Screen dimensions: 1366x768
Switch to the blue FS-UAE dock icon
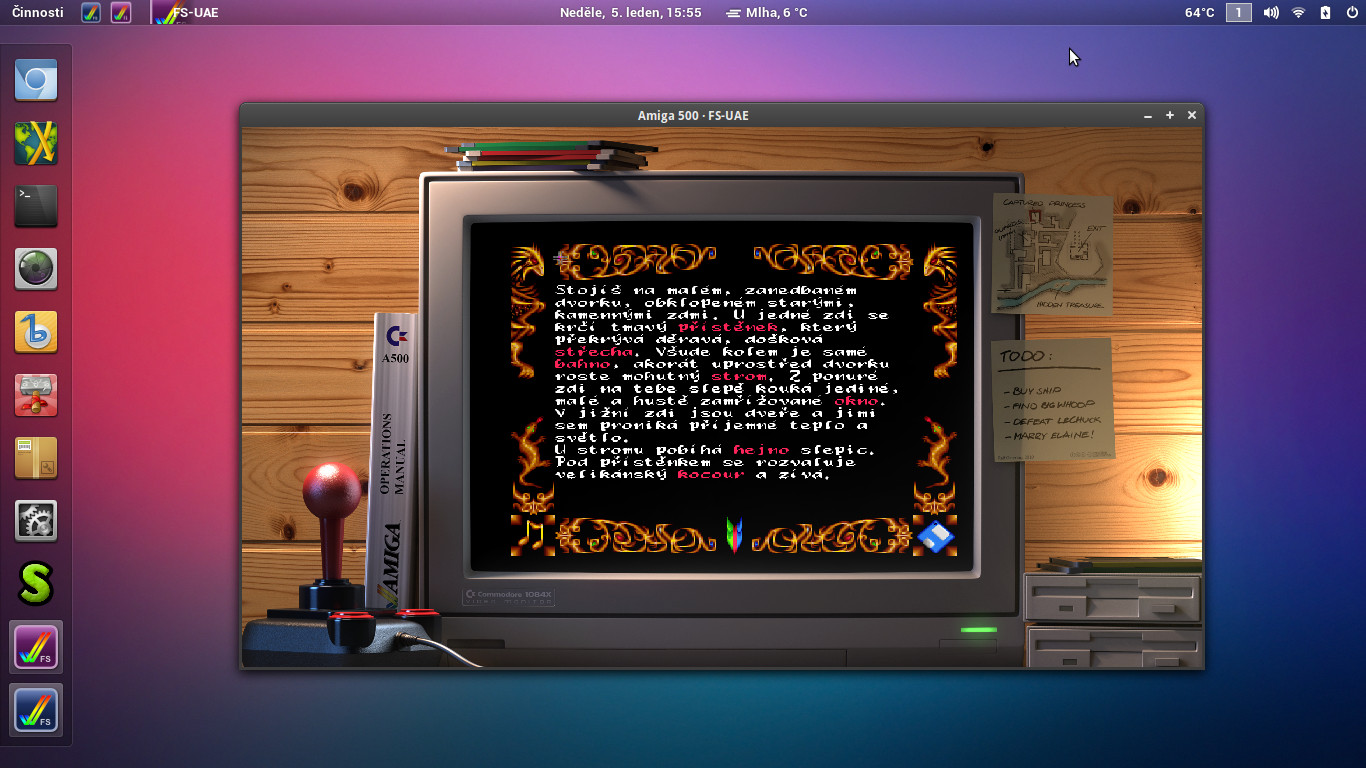tap(36, 710)
